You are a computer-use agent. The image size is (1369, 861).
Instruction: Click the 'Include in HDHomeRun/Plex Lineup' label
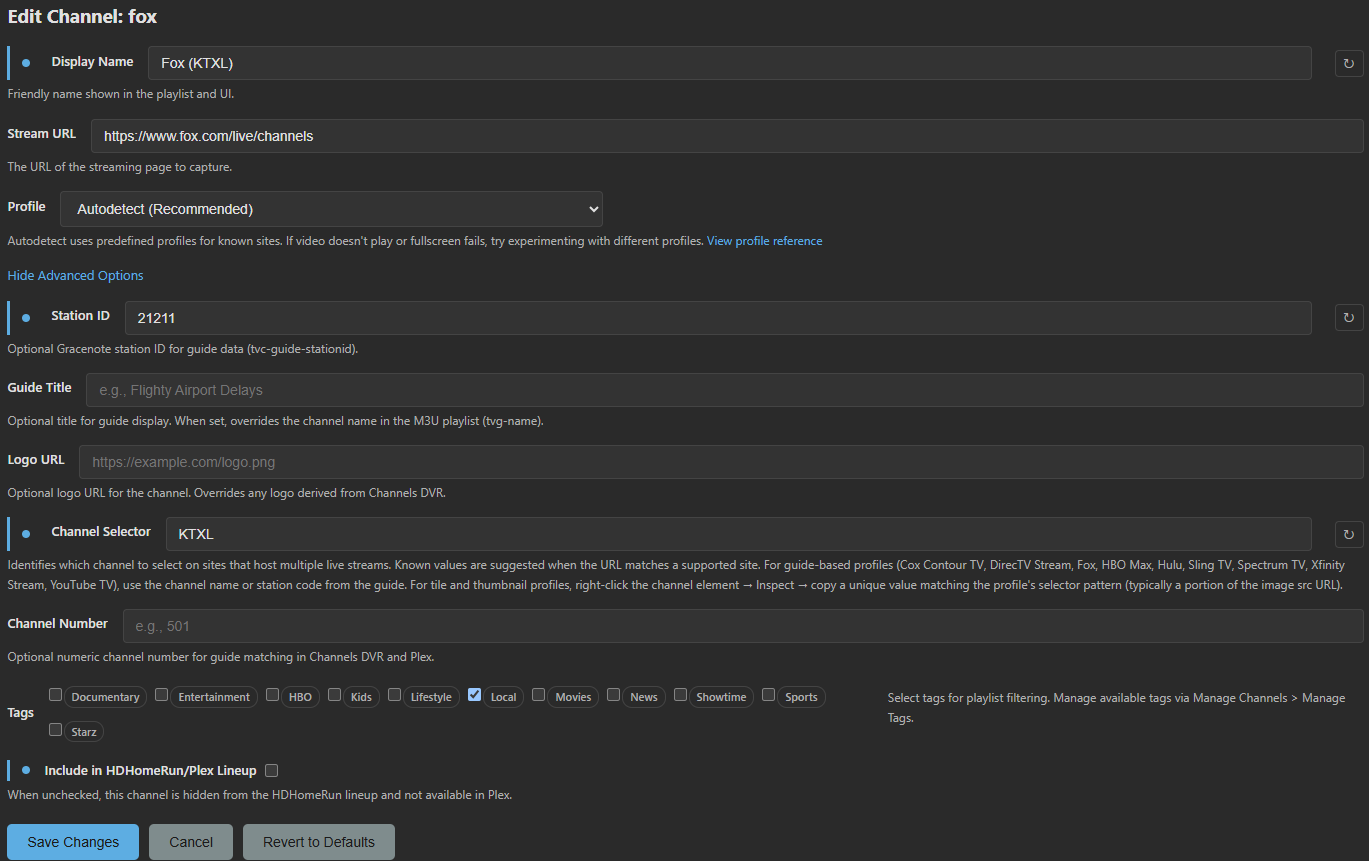coord(150,771)
